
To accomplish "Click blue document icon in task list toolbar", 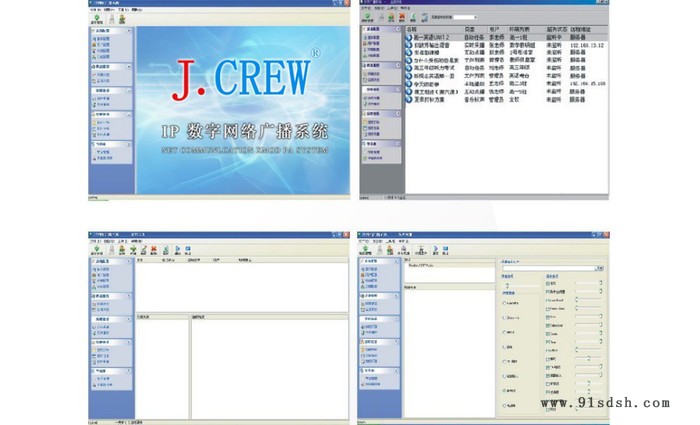I will click(x=424, y=17).
